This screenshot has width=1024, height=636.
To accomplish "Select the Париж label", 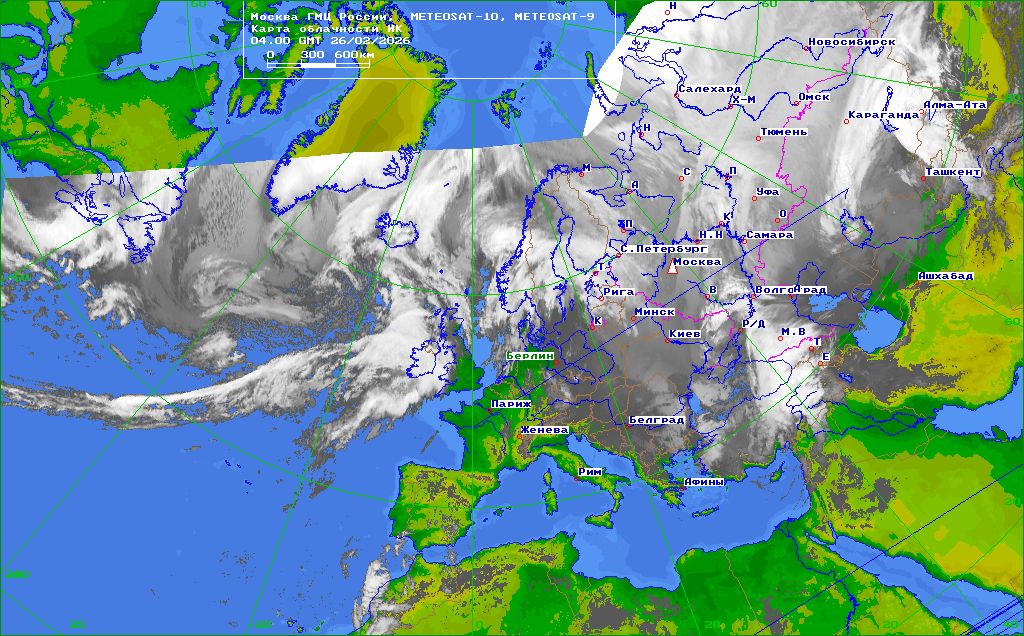I will [510, 404].
